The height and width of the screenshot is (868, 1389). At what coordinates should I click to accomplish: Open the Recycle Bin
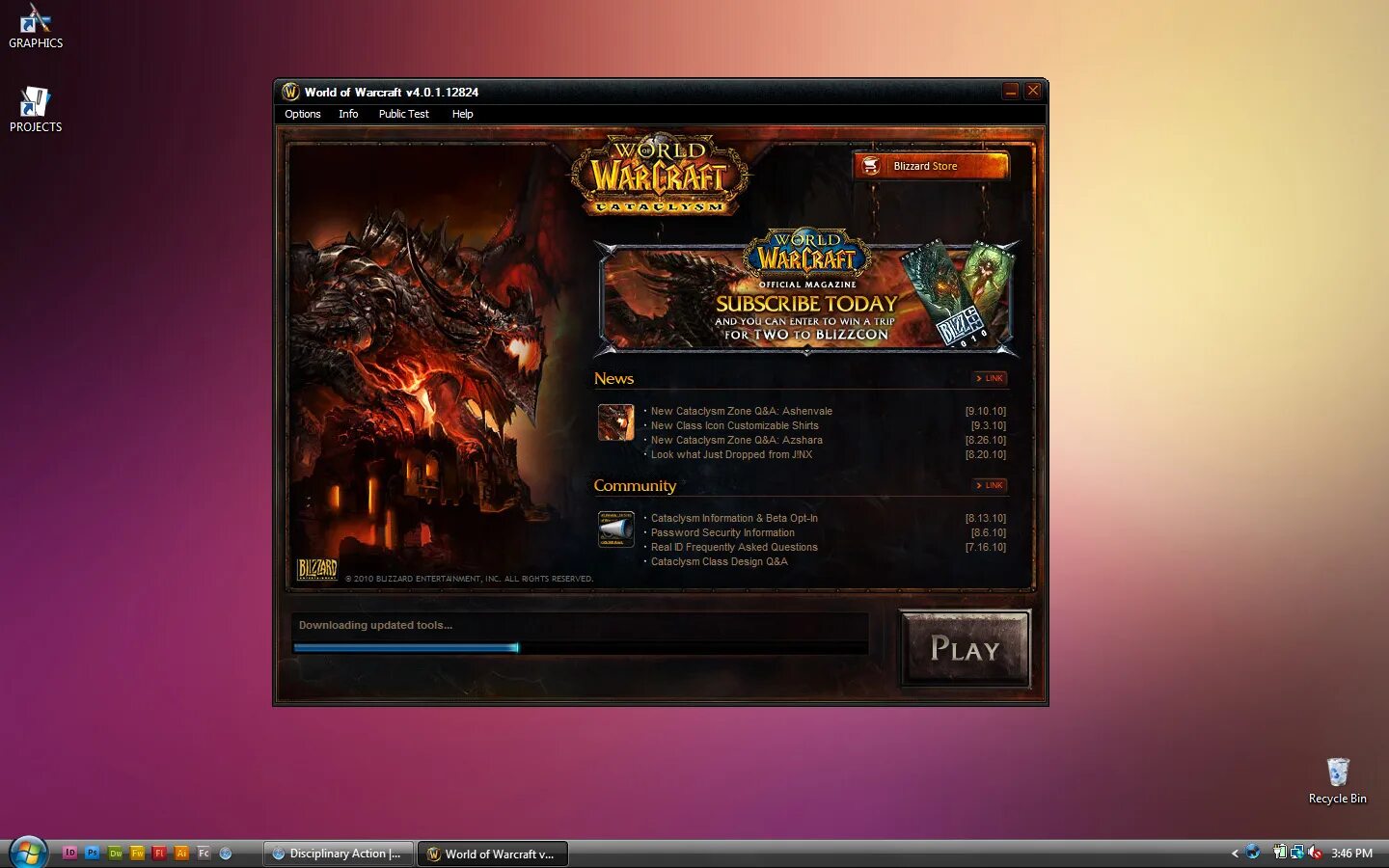[1337, 781]
